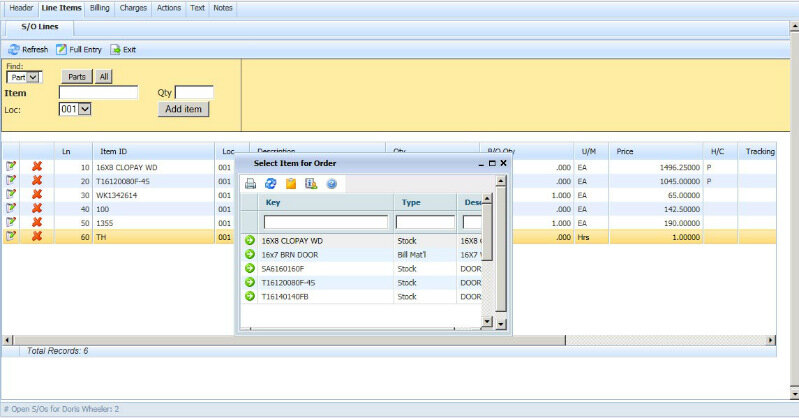799x418 pixels.
Task: Expand the Loc dropdown showing 001
Action: click(75, 109)
